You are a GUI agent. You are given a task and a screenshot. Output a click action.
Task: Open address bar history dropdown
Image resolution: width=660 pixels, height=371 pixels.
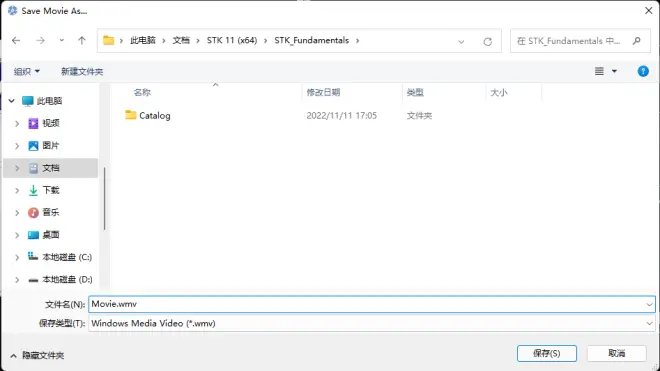[461, 41]
